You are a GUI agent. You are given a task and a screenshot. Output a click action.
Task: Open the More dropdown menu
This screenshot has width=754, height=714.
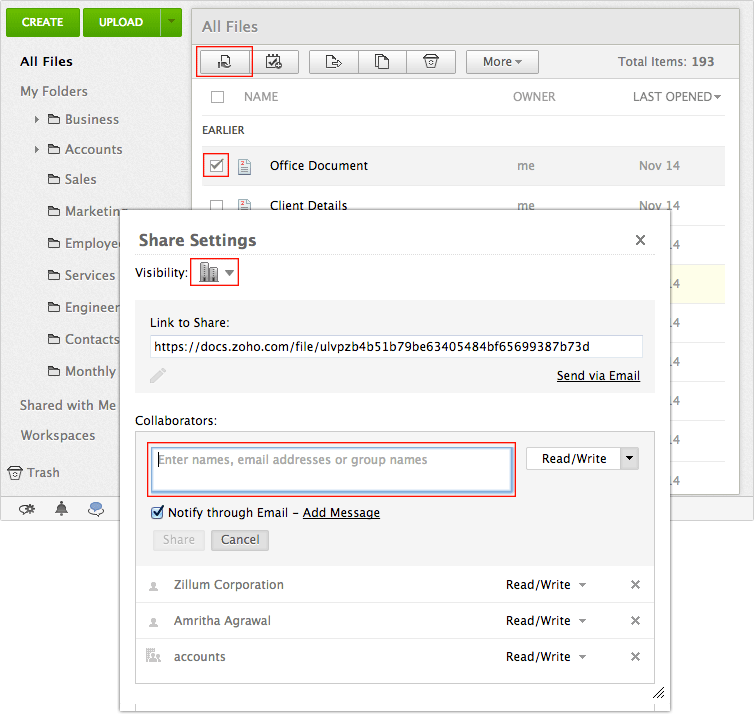tap(502, 62)
